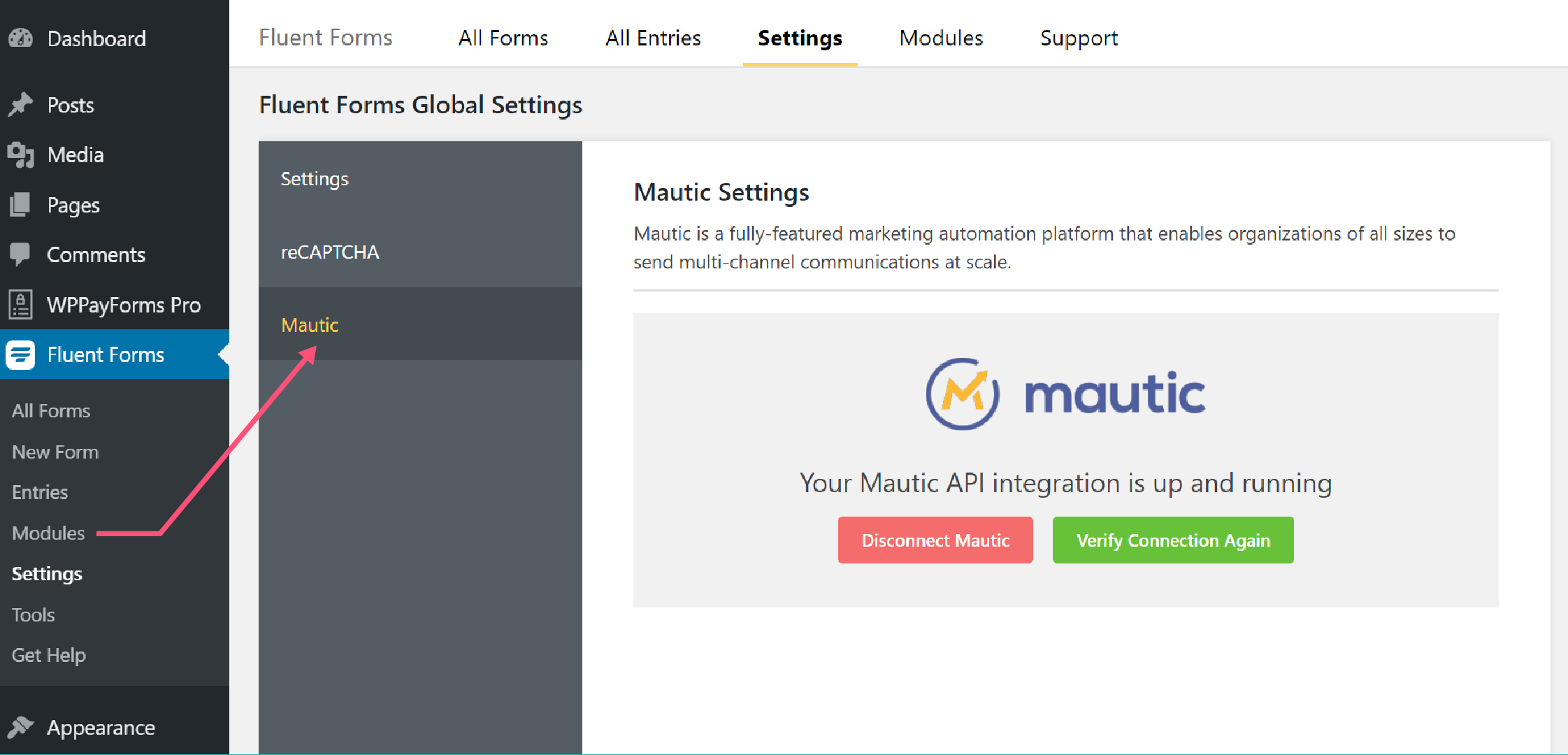This screenshot has width=1568, height=755.
Task: Open Entries submenu link
Action: click(x=40, y=492)
